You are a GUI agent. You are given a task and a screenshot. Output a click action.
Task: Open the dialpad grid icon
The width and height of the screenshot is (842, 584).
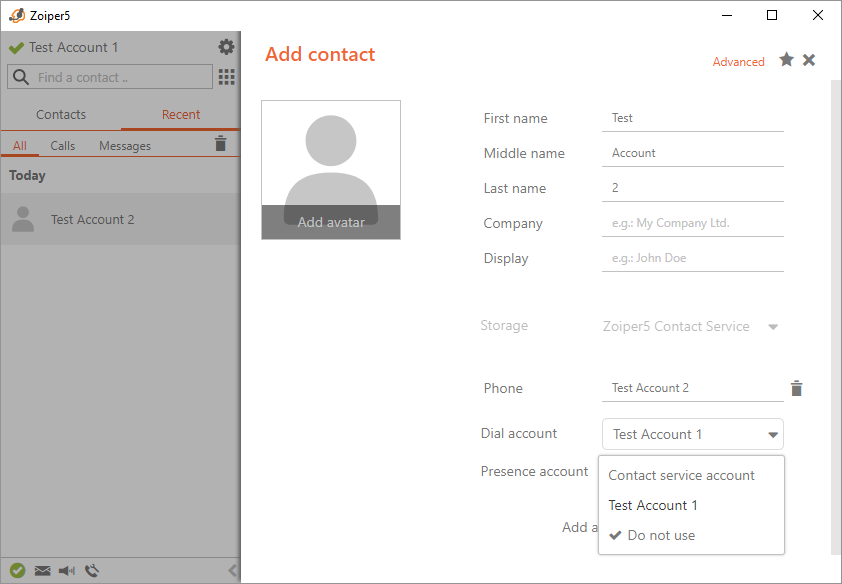(x=227, y=77)
